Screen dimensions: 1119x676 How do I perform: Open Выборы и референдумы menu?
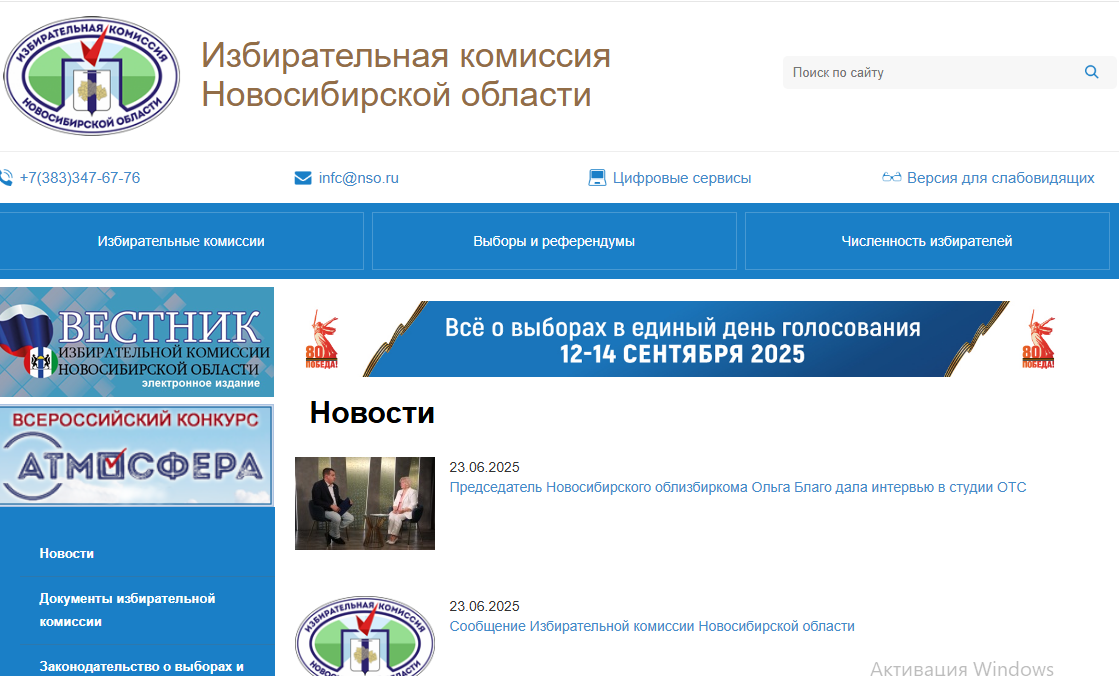554,241
